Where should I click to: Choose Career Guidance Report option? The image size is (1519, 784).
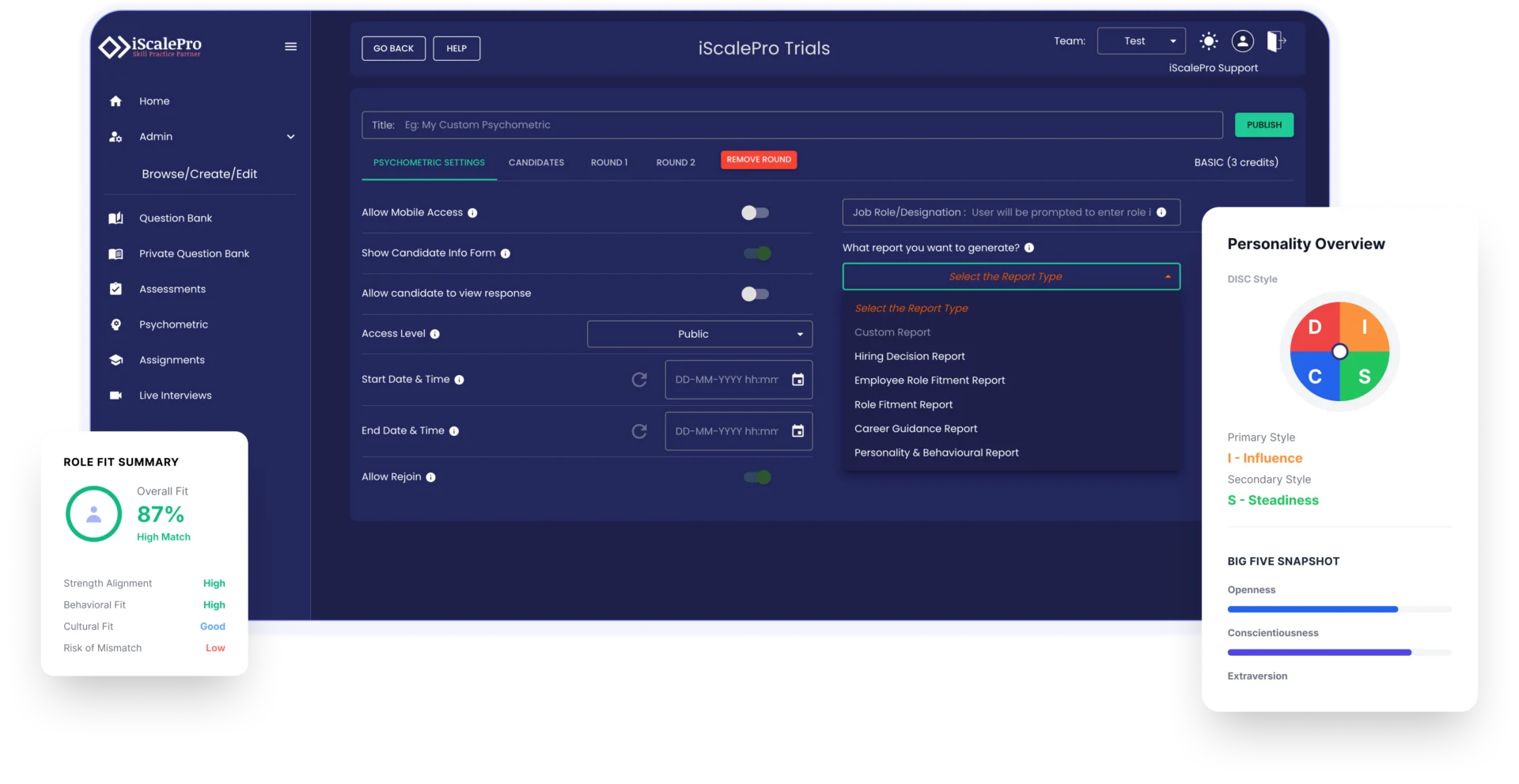[x=915, y=429]
